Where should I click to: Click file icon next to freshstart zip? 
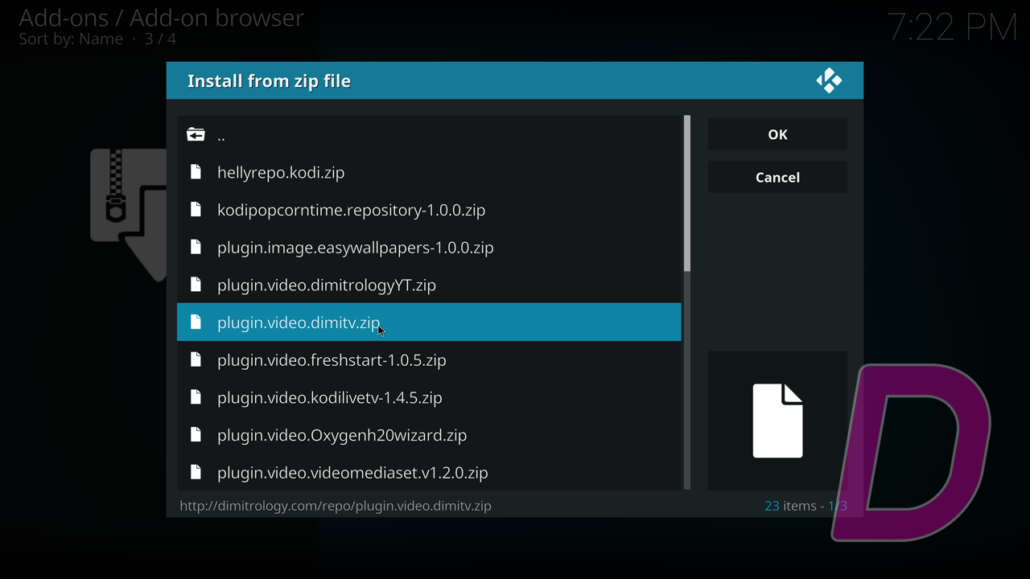click(196, 360)
